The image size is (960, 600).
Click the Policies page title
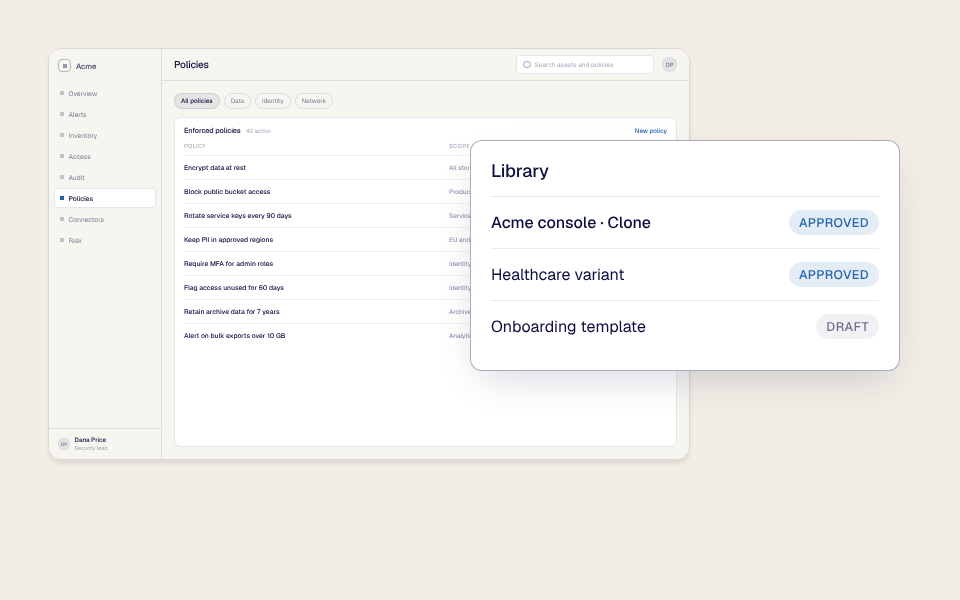tap(191, 65)
